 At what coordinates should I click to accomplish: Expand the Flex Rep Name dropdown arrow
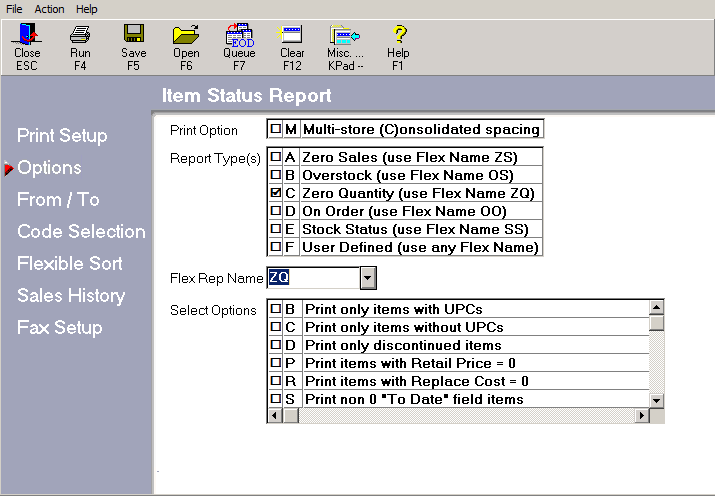click(368, 278)
